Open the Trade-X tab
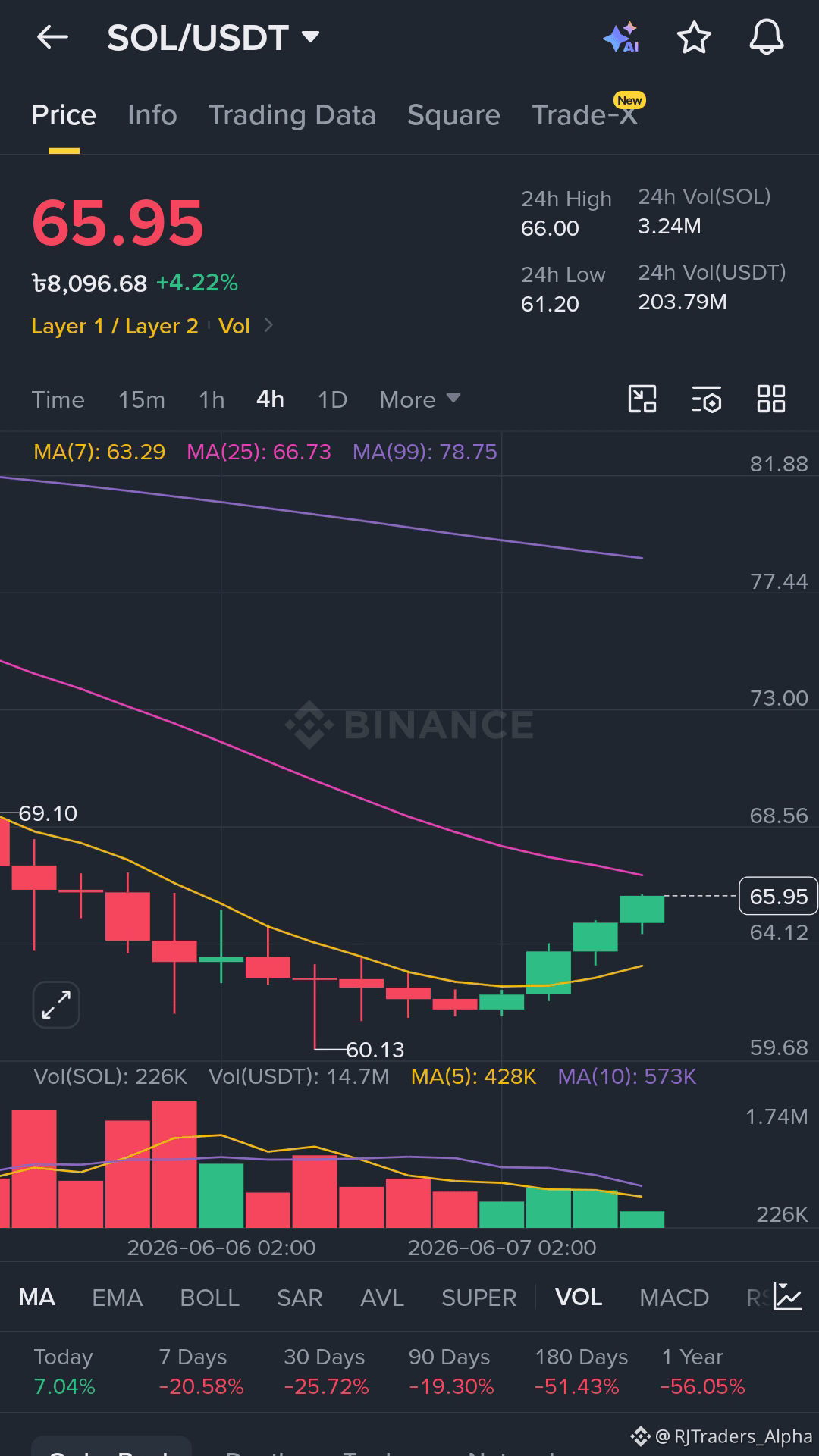This screenshot has width=819, height=1456. [585, 115]
